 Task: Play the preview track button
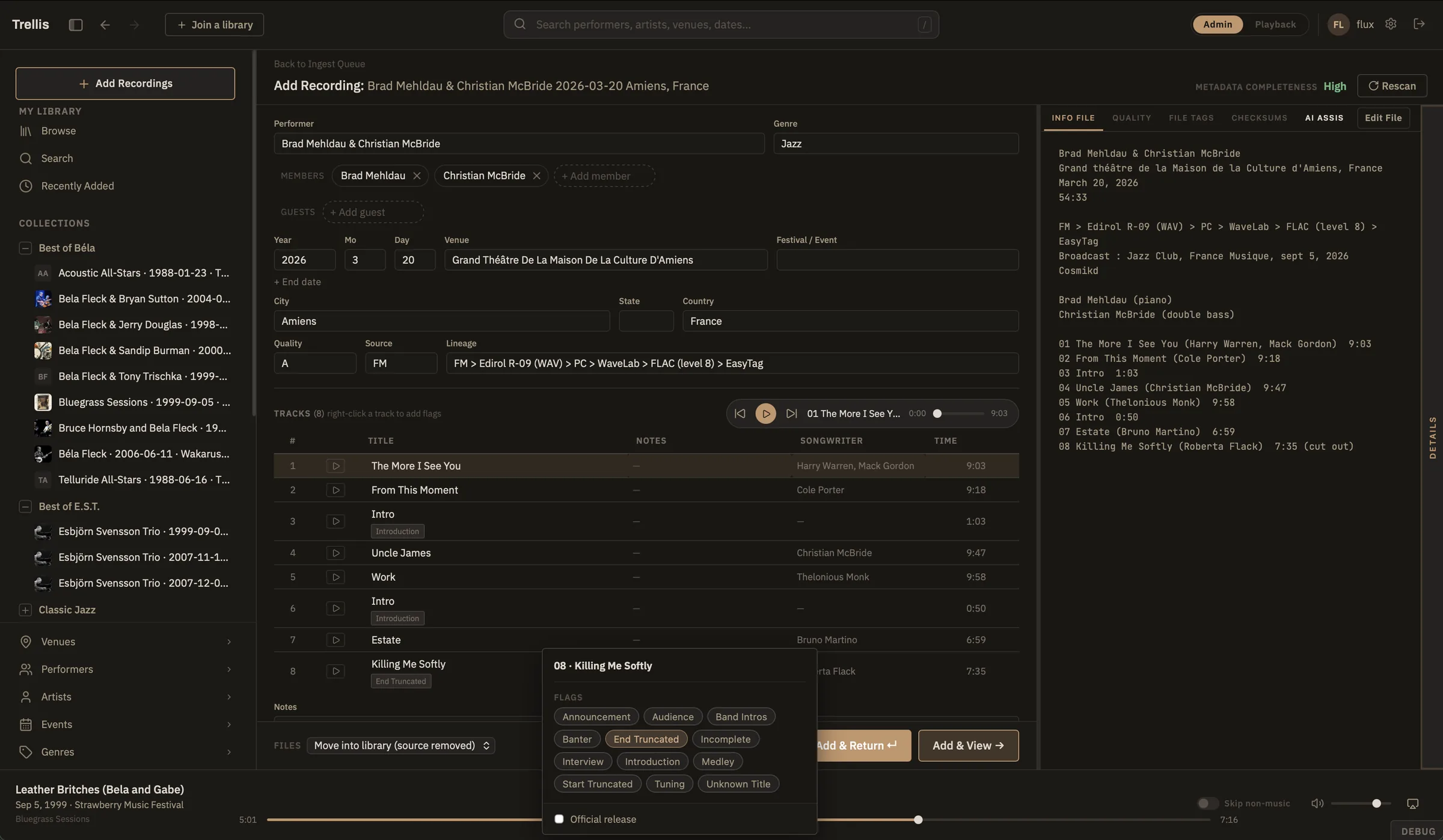coord(765,414)
